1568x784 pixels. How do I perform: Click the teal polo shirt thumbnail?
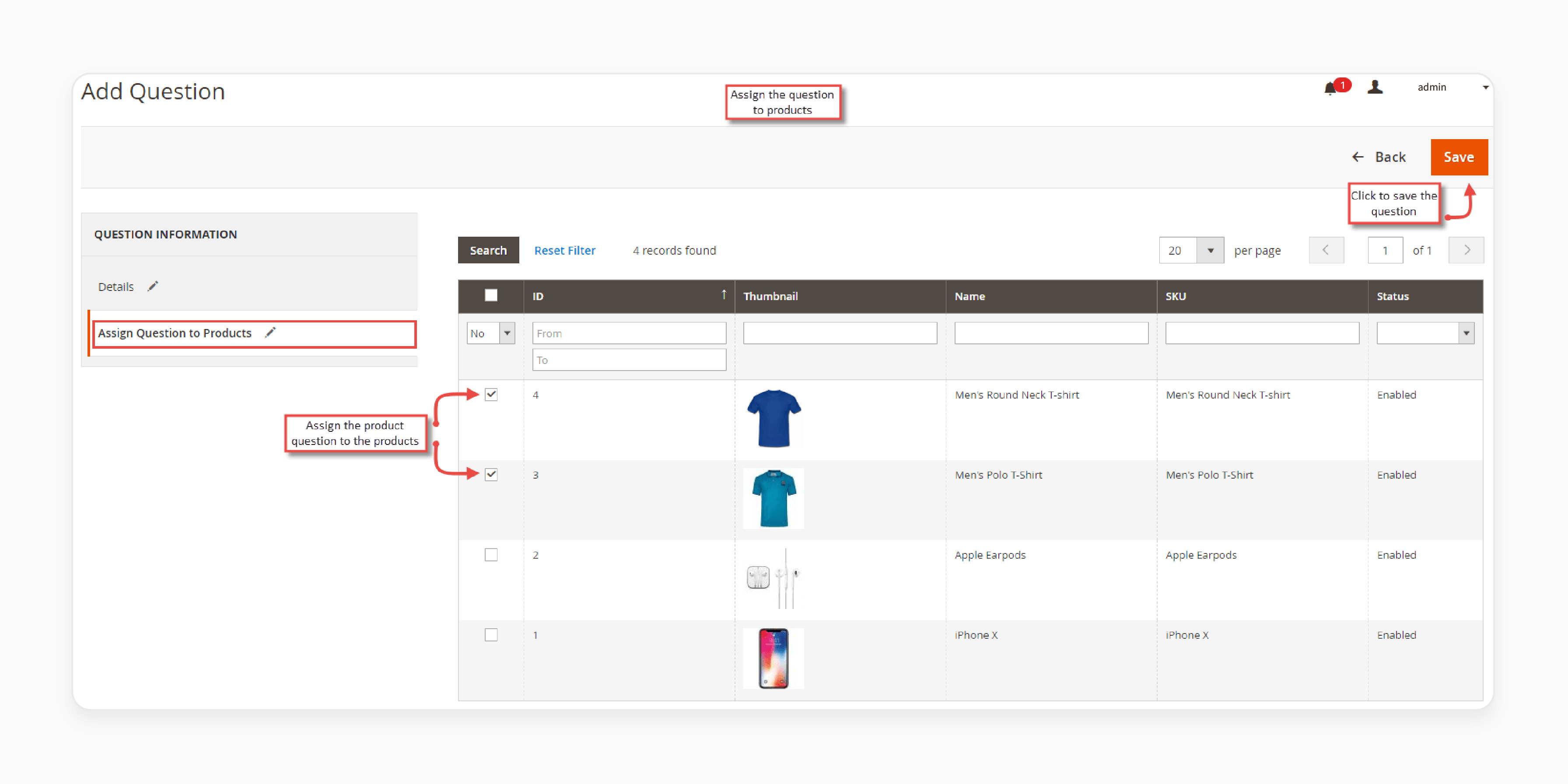point(773,498)
